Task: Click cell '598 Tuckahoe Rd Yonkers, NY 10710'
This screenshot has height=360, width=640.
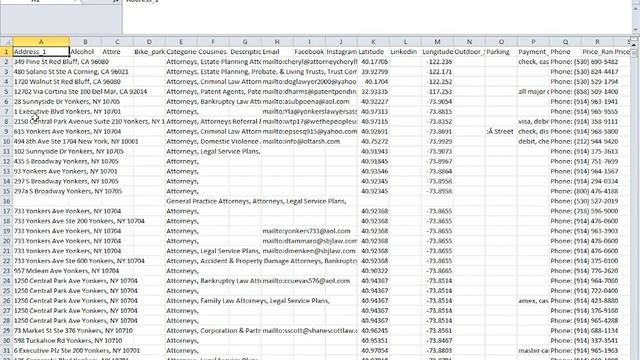Action: coord(41,340)
